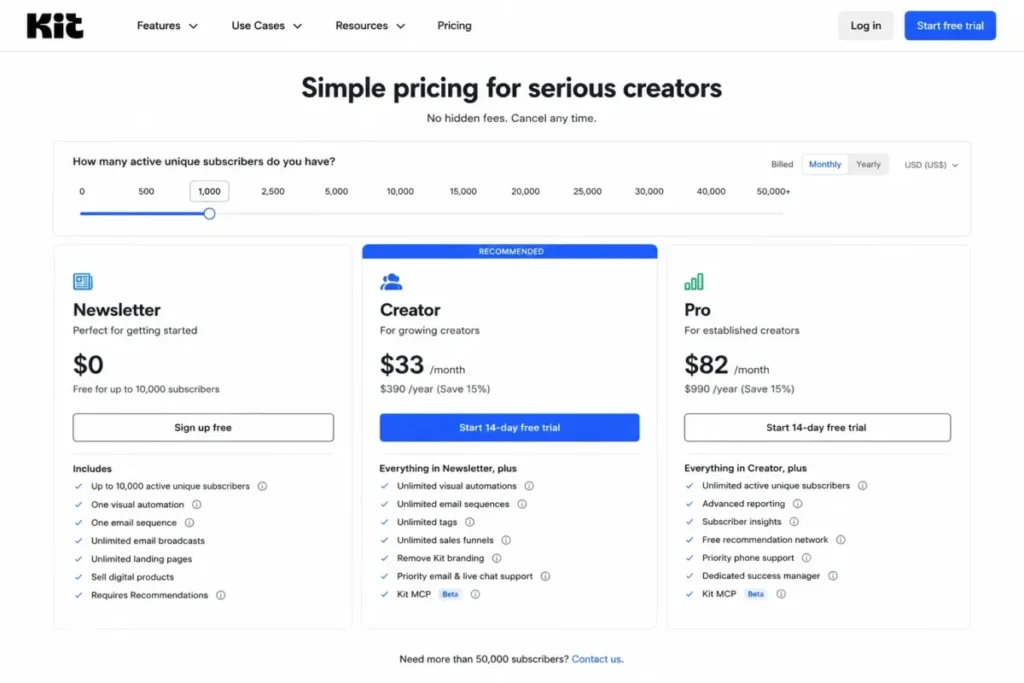The height and width of the screenshot is (683, 1024).
Task: Start 14-day free trial for Creator
Action: 509,428
